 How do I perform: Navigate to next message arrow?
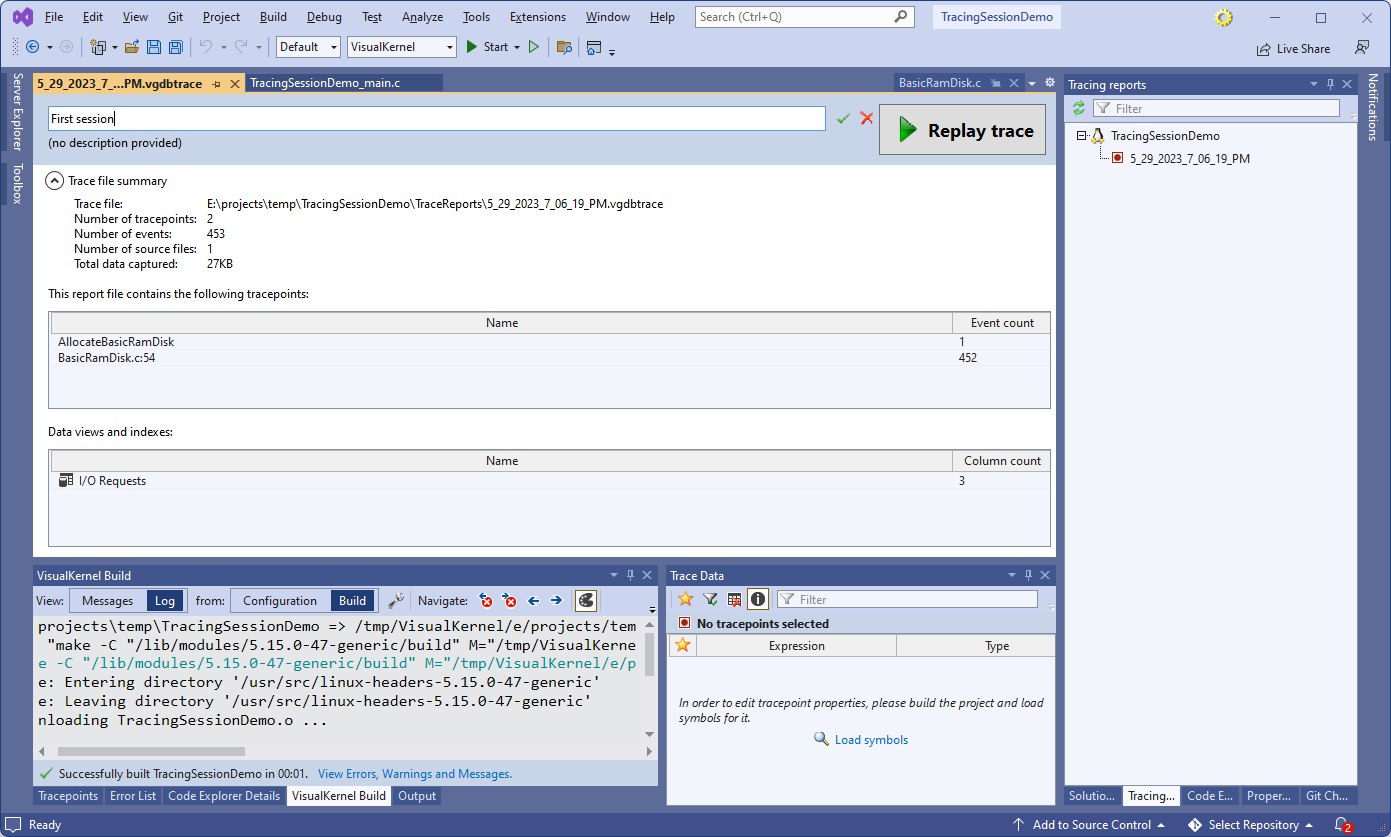coord(556,600)
